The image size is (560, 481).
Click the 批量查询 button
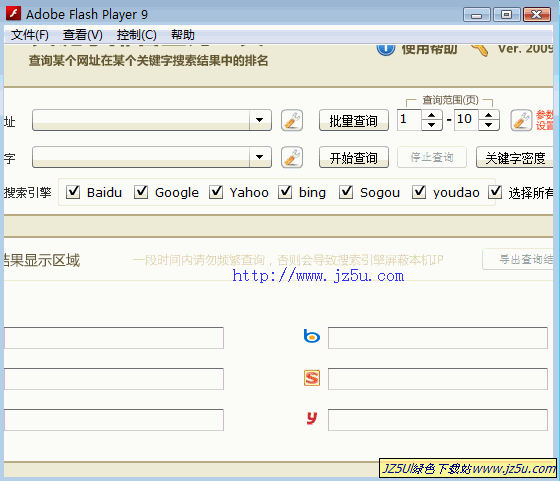[x=354, y=120]
